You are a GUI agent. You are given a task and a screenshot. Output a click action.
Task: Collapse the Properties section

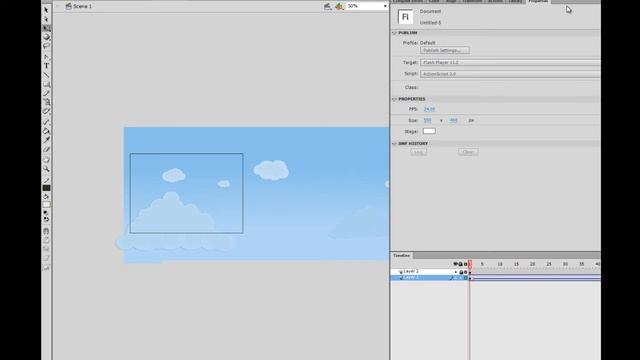tap(394, 99)
